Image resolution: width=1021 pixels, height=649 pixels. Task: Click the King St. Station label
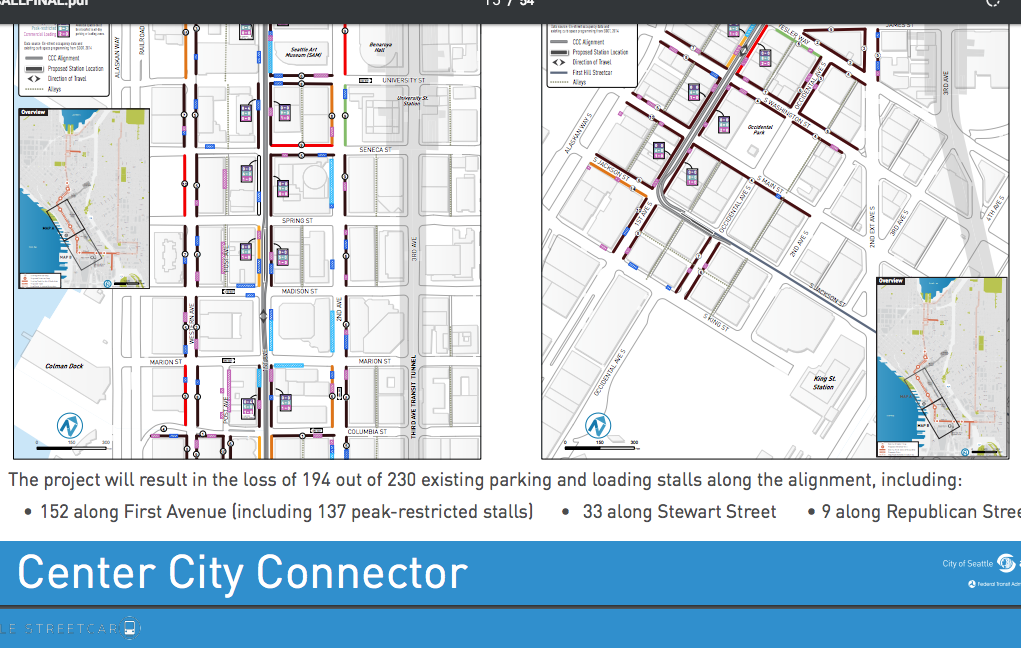tap(823, 383)
